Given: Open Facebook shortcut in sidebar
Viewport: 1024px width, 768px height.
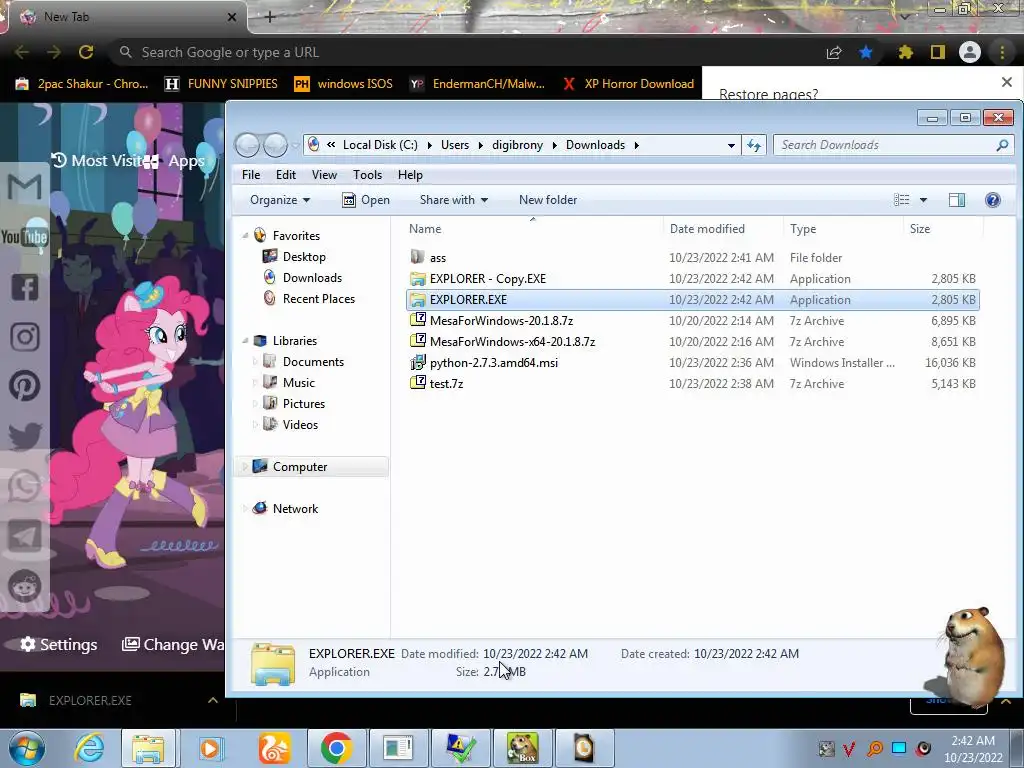Looking at the screenshot, I should pos(25,287).
